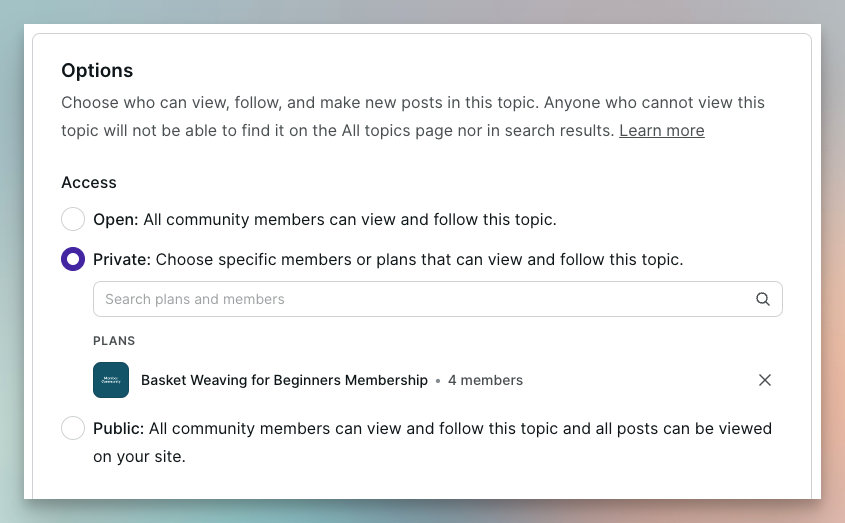This screenshot has width=845, height=523.
Task: Click the Public option's "on your site" text
Action: [x=139, y=456]
